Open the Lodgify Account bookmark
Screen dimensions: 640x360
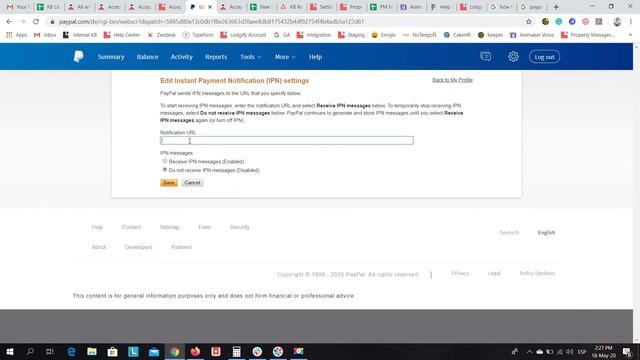[x=243, y=35]
